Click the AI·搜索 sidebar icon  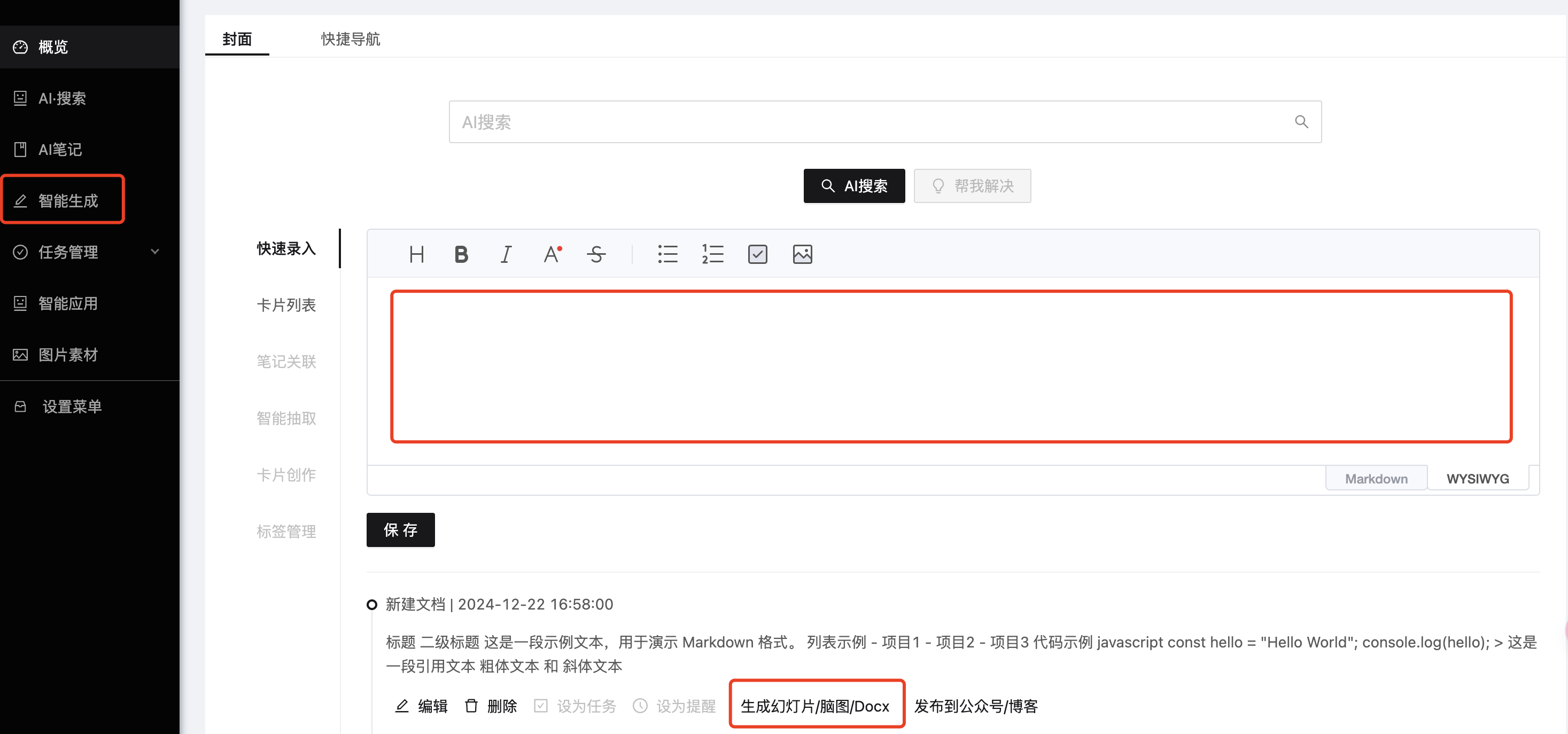(20, 98)
